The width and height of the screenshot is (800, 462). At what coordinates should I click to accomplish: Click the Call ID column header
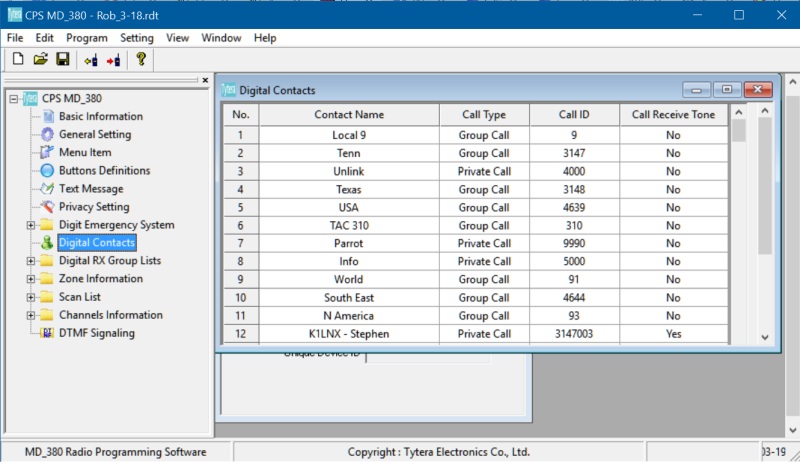point(574,115)
